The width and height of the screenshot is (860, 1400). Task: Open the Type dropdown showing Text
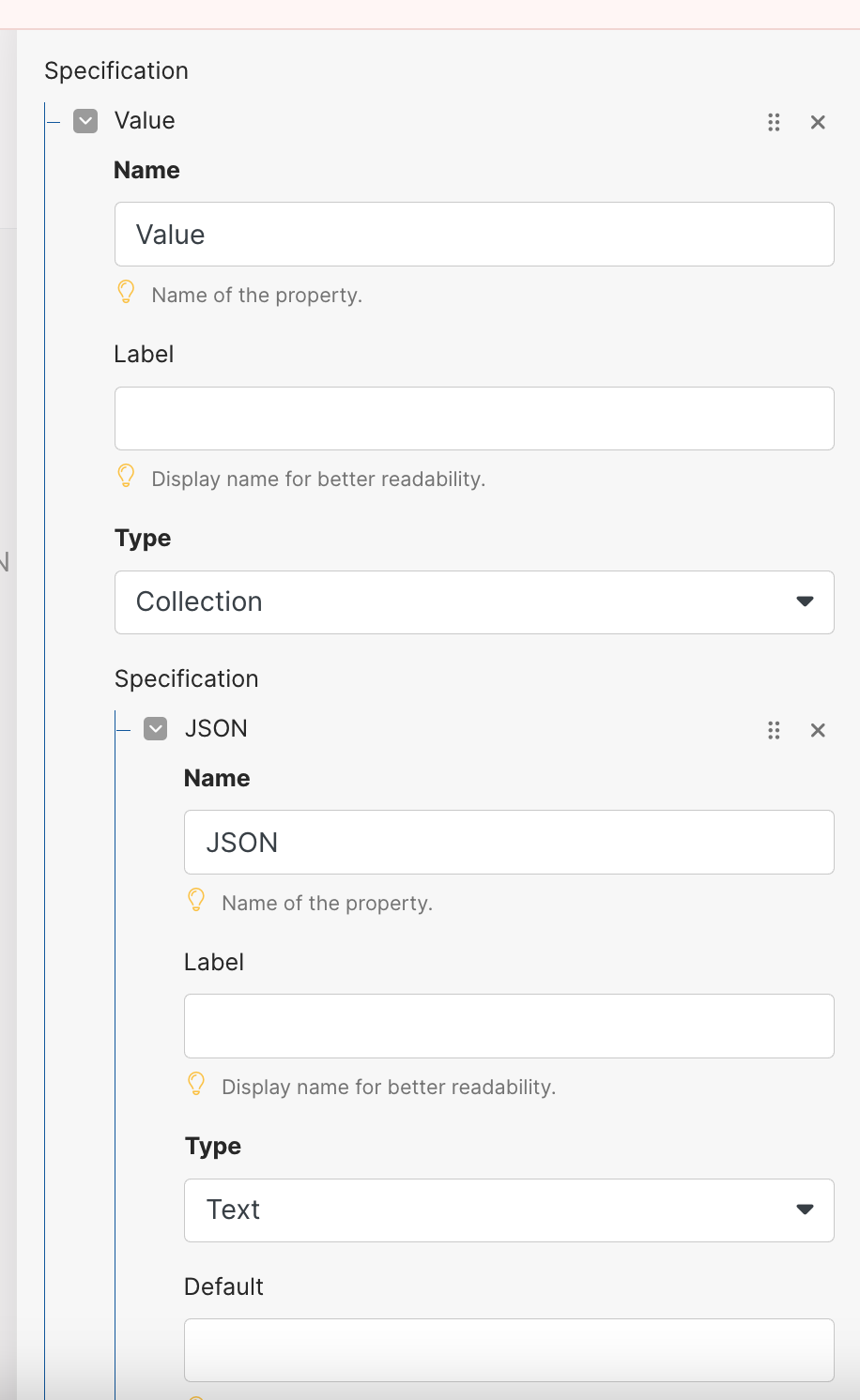(x=509, y=1210)
